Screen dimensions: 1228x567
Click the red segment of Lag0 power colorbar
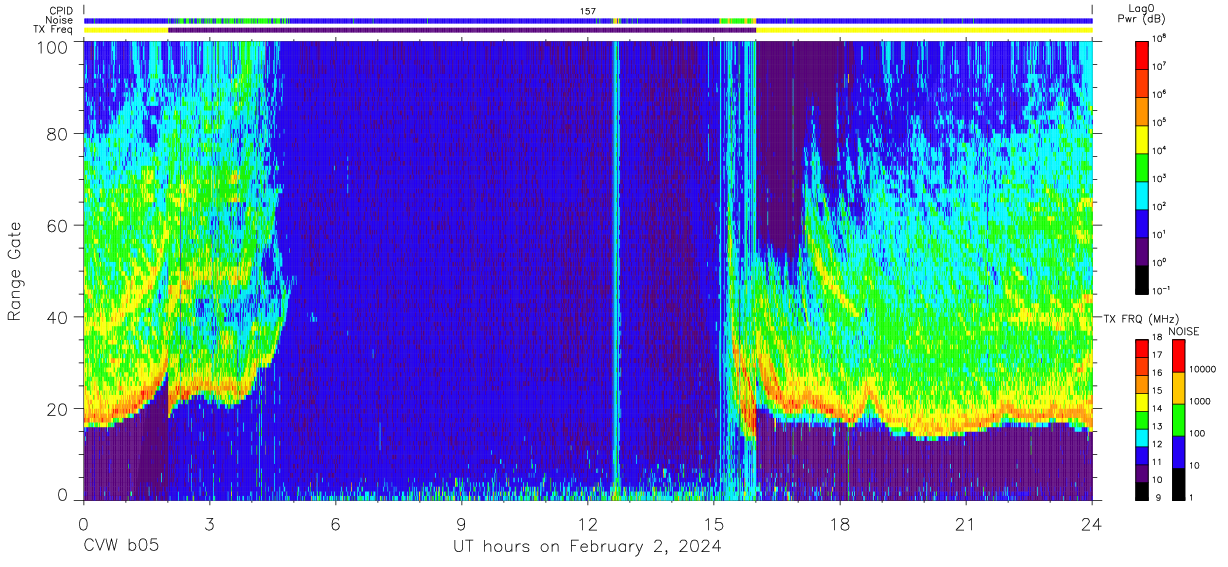point(1143,54)
